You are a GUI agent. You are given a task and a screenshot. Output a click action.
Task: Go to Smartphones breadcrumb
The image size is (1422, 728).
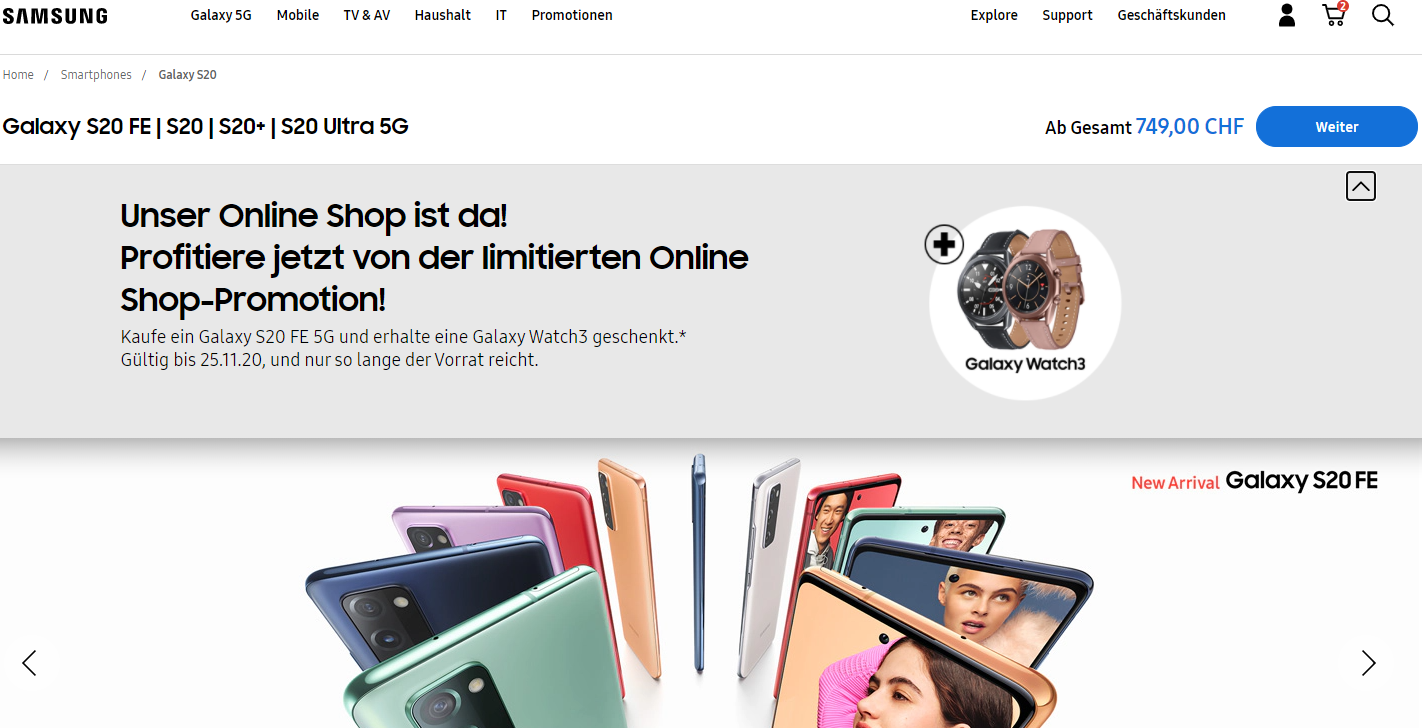pyautogui.click(x=96, y=75)
